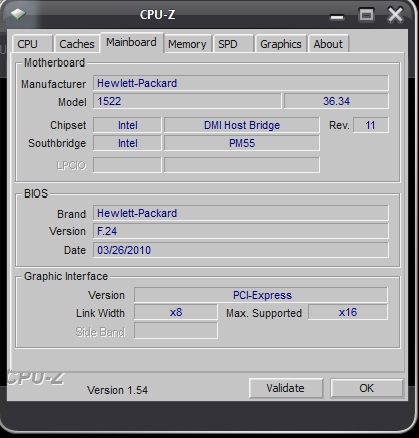Click the Motherboard group label

point(55,63)
